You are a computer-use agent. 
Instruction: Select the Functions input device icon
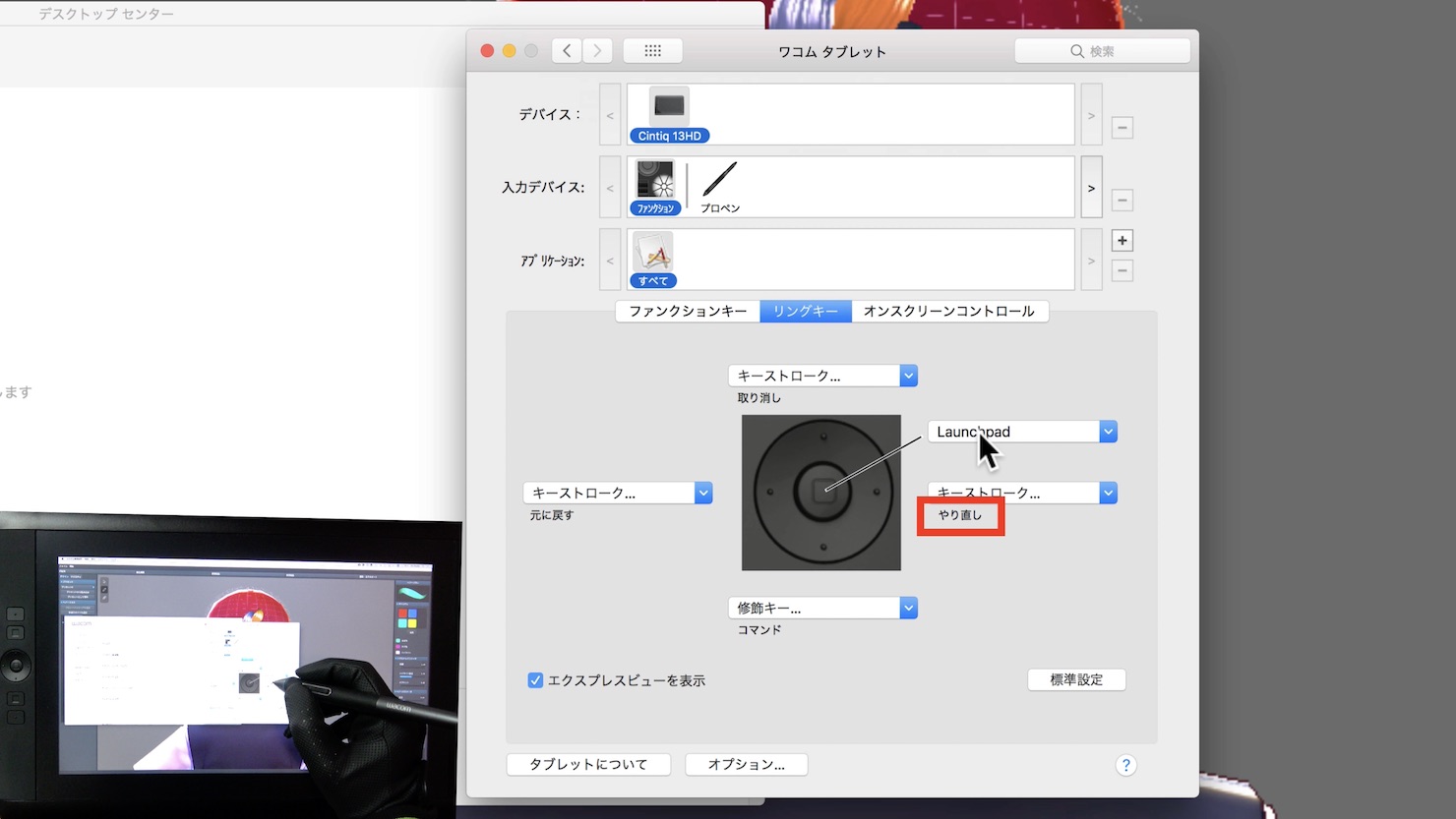click(x=655, y=187)
